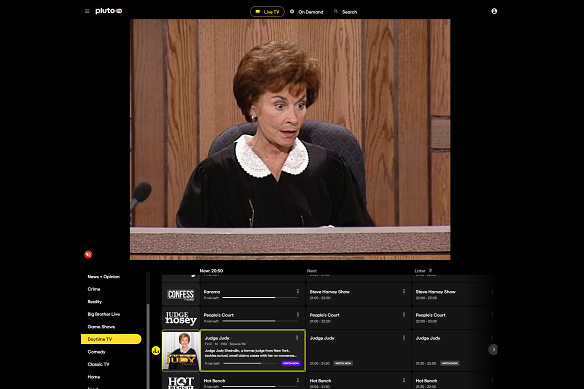Unmute using the red muted speaker icon
The height and width of the screenshot is (389, 584).
88,254
